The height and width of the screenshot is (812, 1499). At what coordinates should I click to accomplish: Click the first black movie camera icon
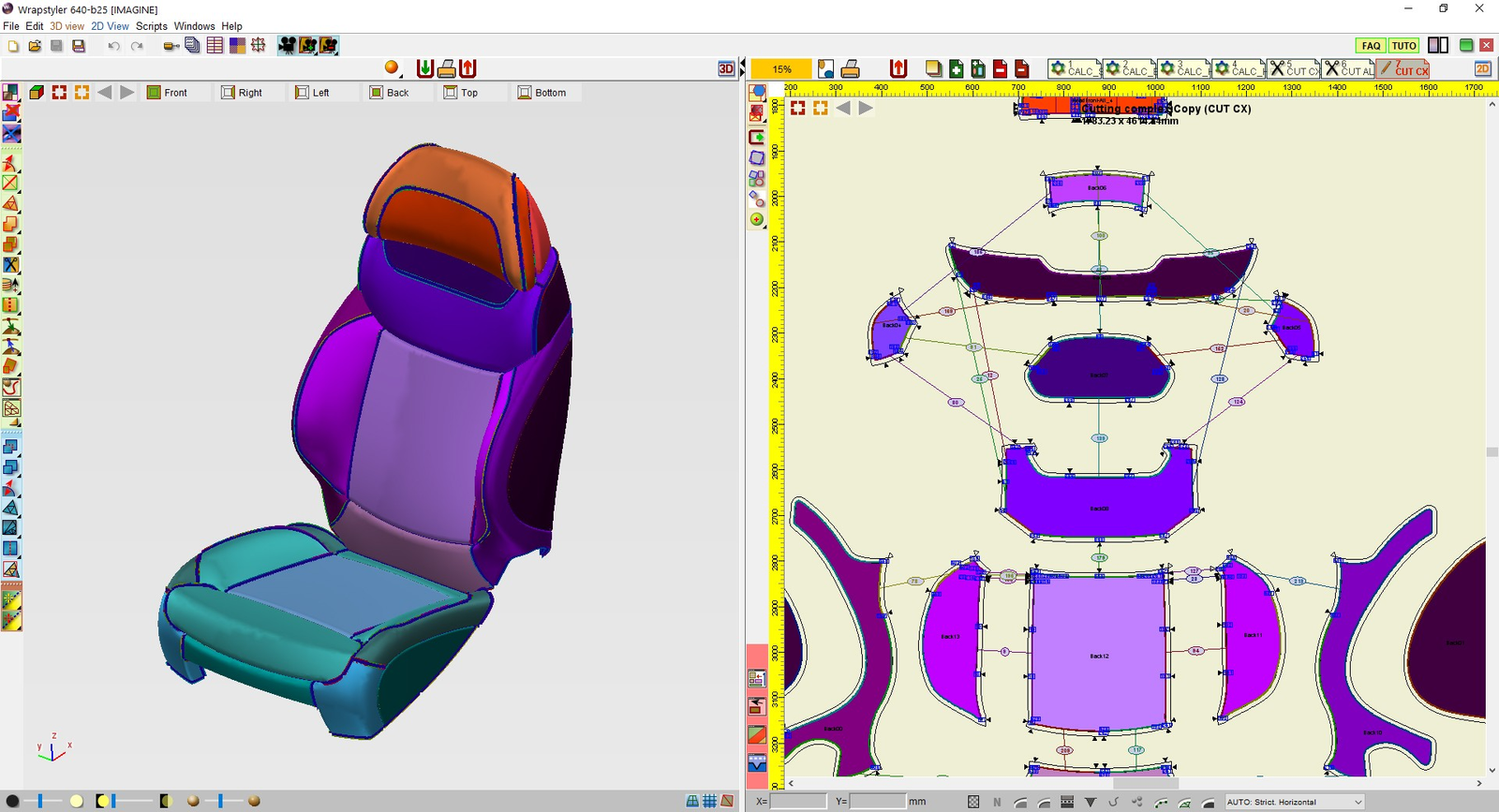pos(287,45)
